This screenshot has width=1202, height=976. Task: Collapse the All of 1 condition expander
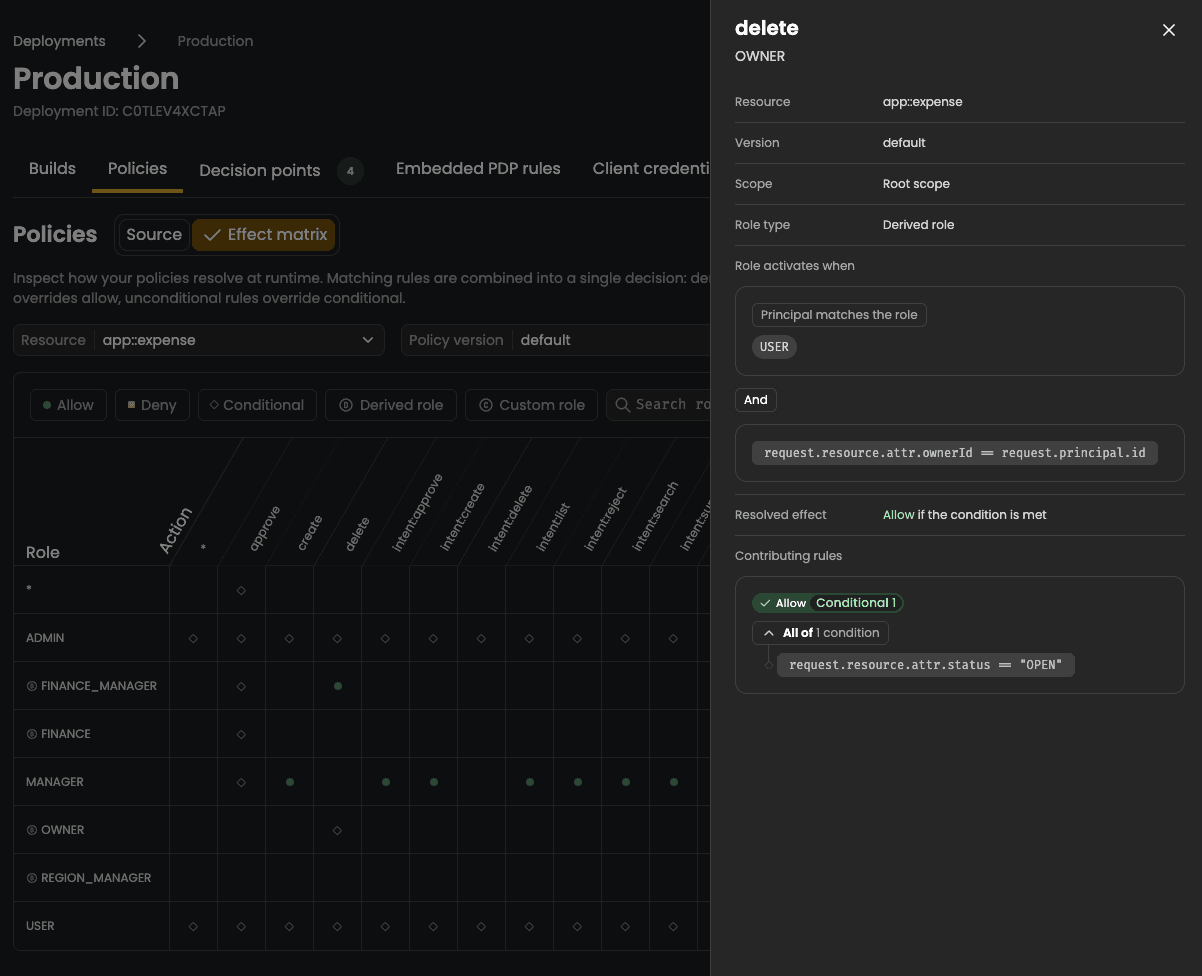pyautogui.click(x=820, y=633)
